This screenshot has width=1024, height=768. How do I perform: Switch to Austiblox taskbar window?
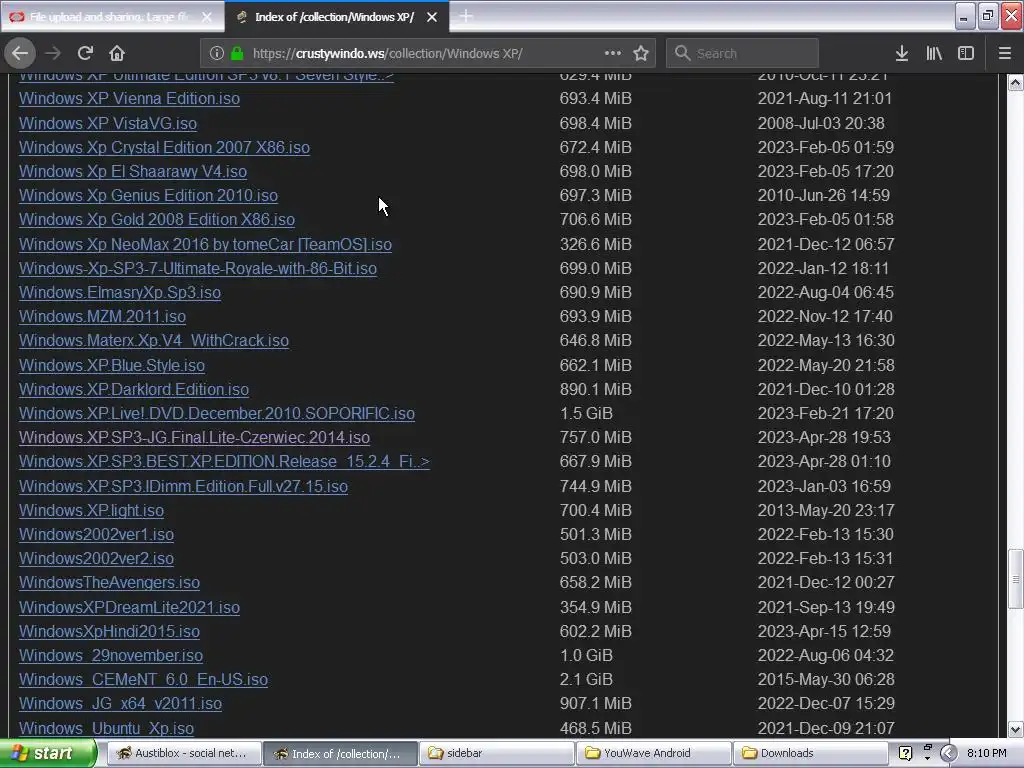point(184,754)
